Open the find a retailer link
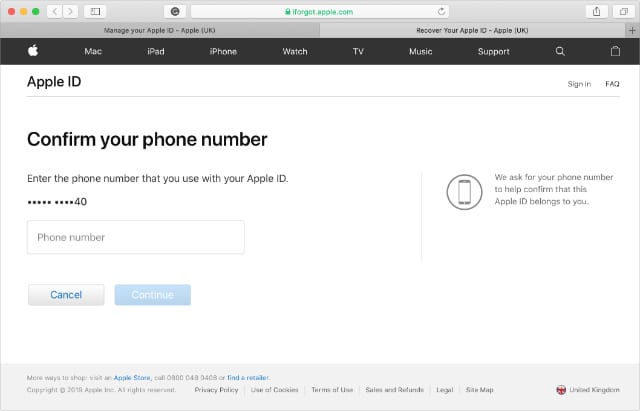Image resolution: width=640 pixels, height=411 pixels. [248, 378]
